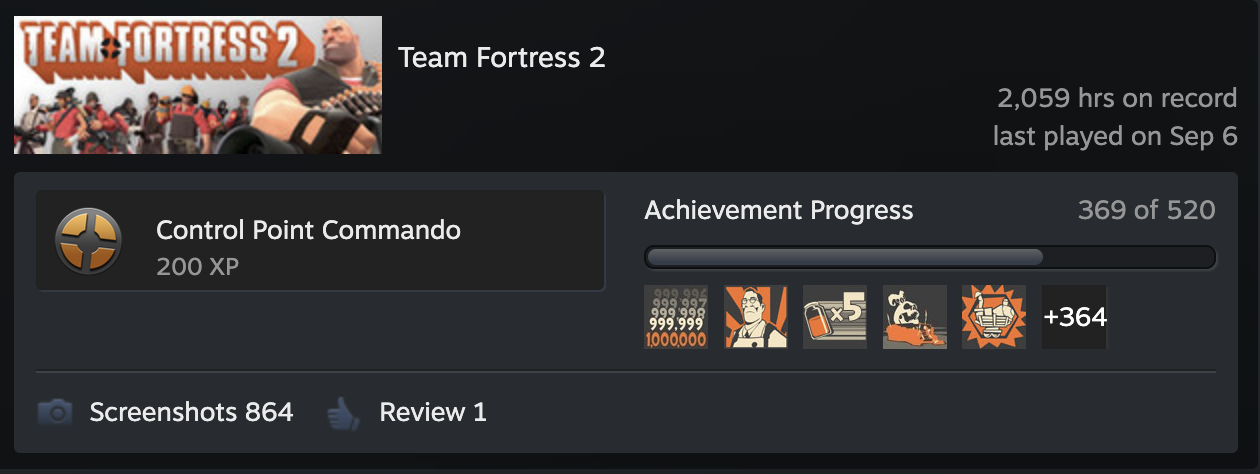
Task: Click the 1,000,000 counter achievement icon
Action: (x=676, y=317)
